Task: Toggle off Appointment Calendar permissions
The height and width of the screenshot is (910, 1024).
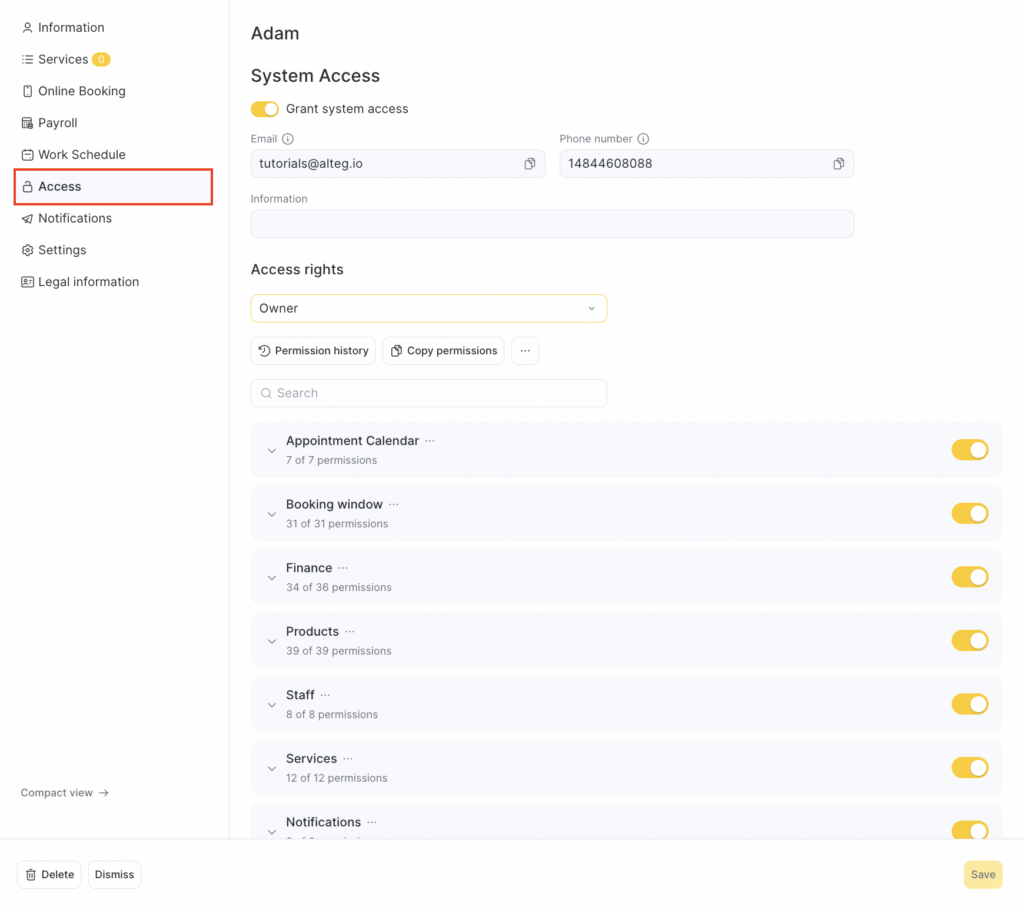Action: point(969,450)
